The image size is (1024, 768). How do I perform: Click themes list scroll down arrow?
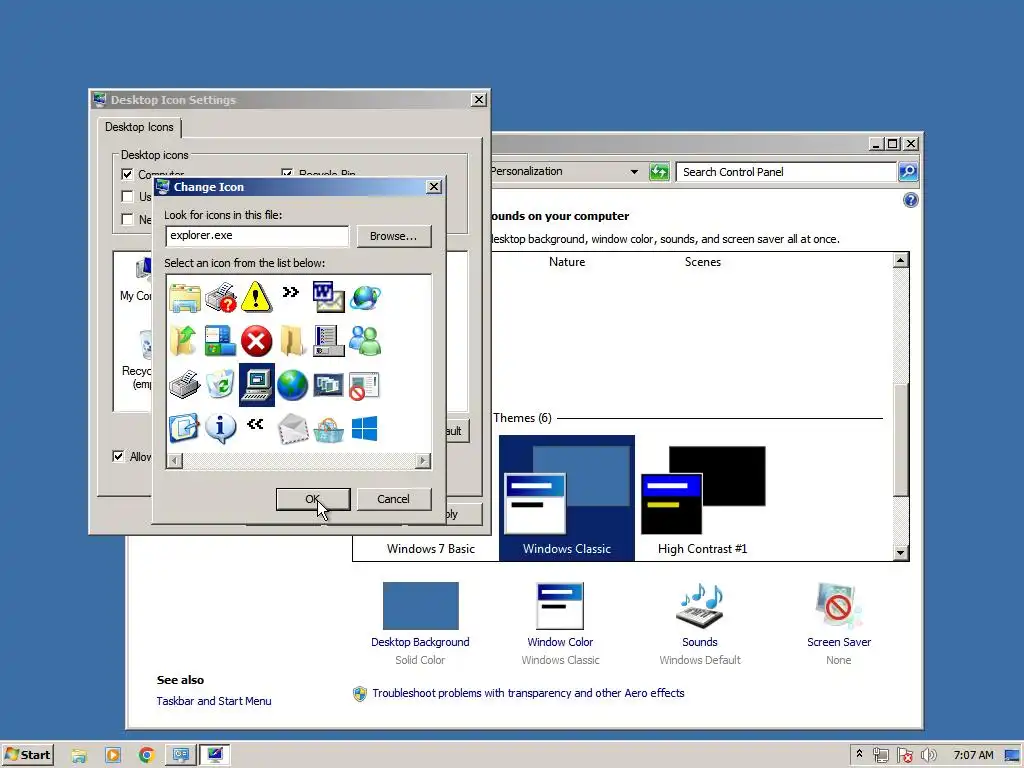coord(901,552)
